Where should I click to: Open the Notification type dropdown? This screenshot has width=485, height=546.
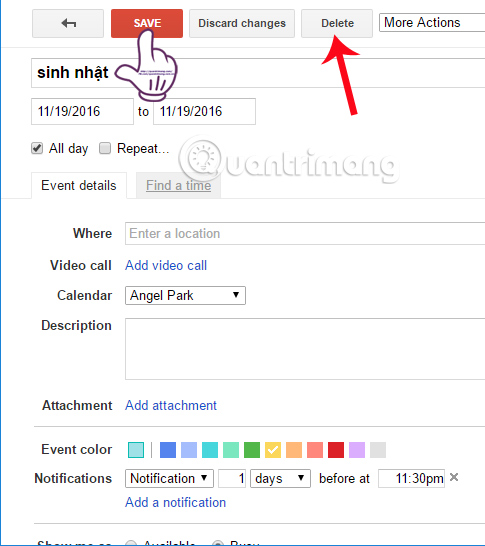click(x=169, y=478)
